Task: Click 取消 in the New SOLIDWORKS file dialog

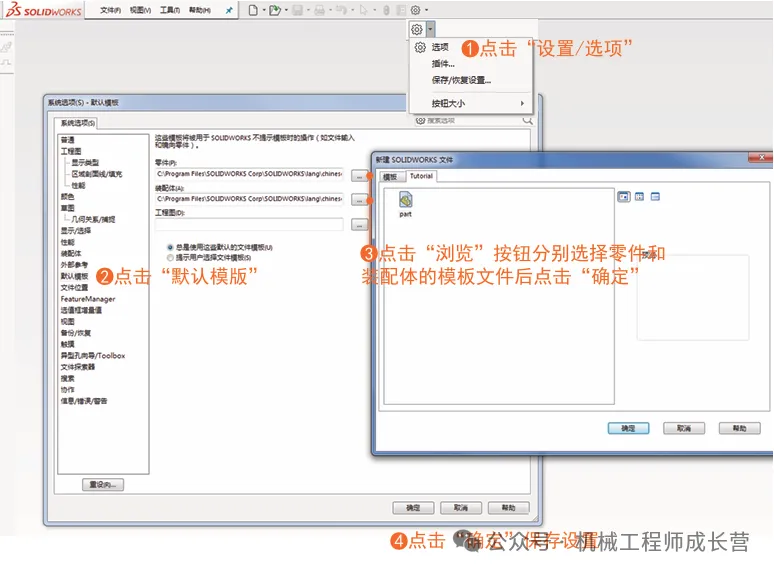Action: 684,428
